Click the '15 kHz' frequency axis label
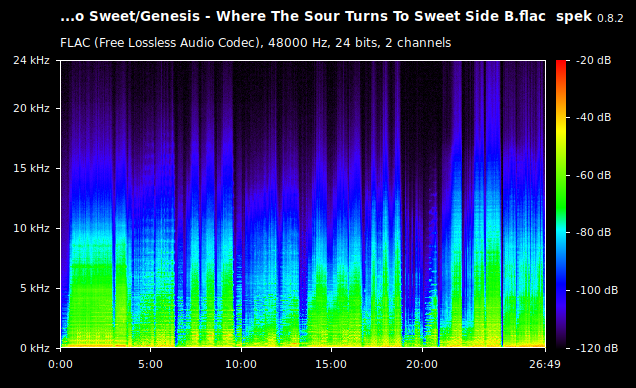This screenshot has height=388, width=636. (31, 168)
